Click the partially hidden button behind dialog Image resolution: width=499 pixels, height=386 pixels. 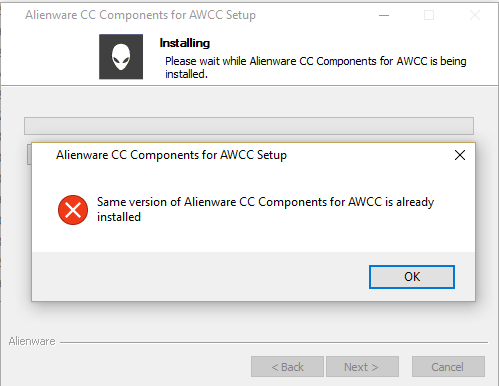[x=29, y=154]
